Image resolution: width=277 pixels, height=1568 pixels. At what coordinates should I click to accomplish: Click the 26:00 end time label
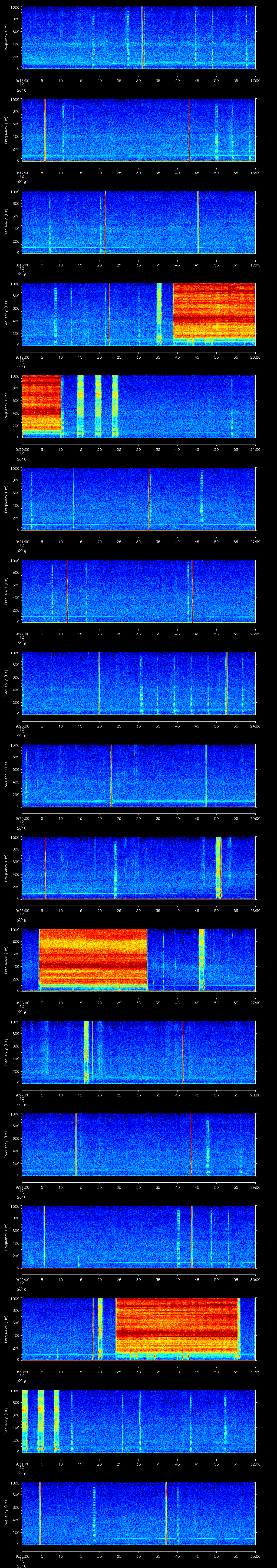click(256, 910)
